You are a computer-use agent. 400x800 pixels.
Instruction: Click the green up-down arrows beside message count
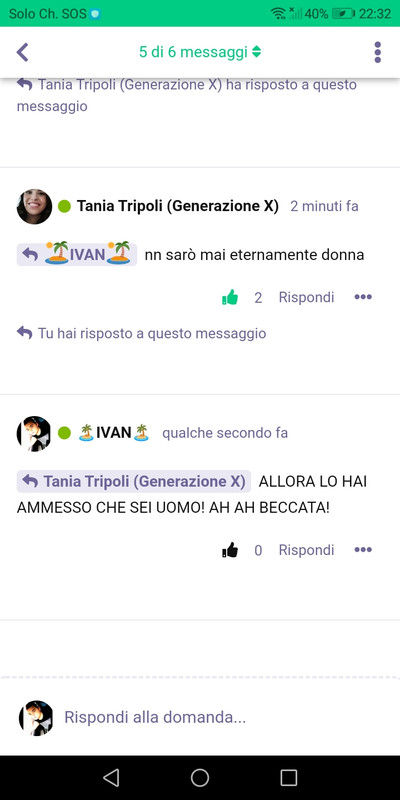[257, 52]
